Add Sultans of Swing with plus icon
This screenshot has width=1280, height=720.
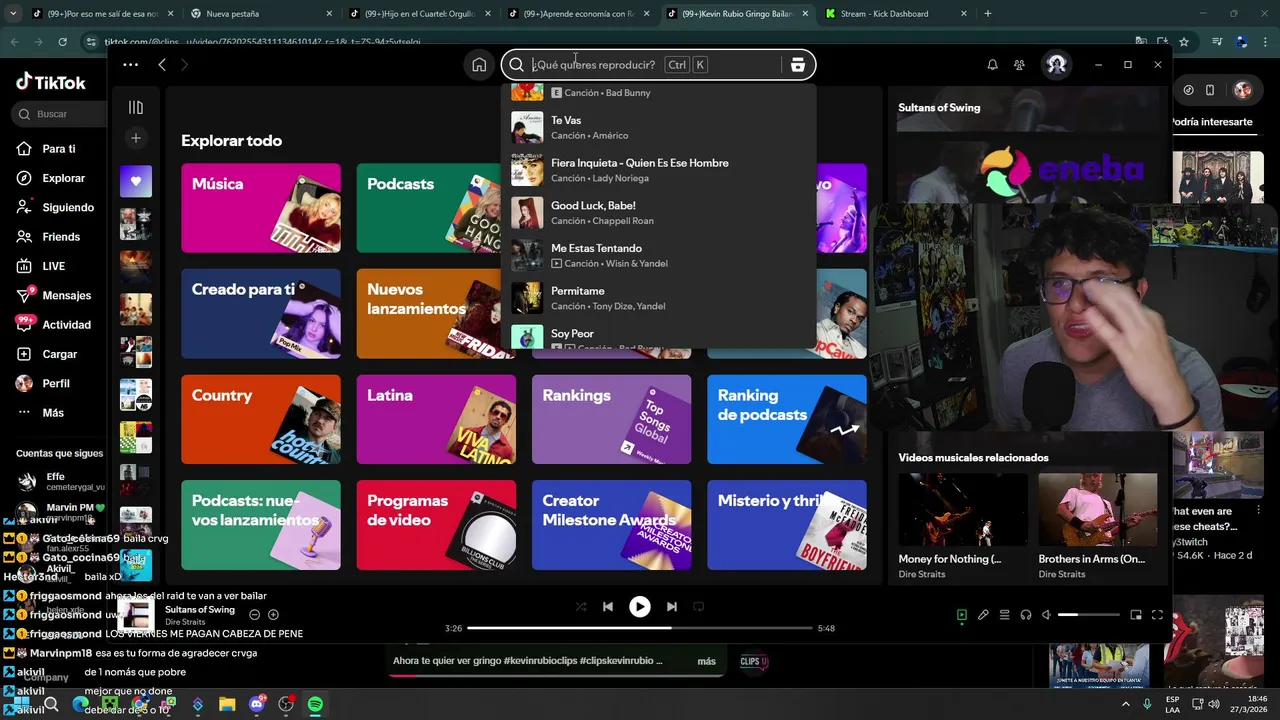coord(273,615)
